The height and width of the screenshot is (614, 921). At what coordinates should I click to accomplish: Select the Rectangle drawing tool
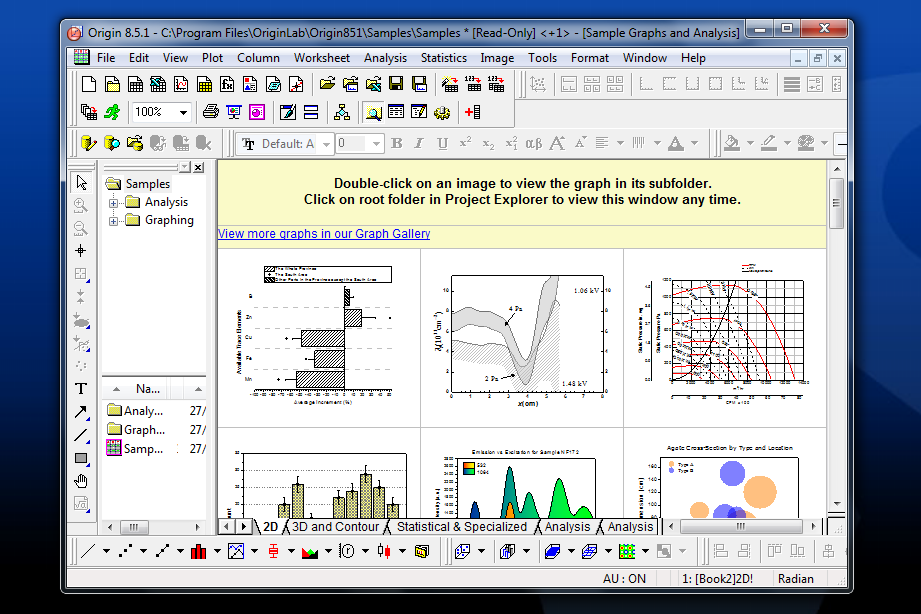pos(81,458)
